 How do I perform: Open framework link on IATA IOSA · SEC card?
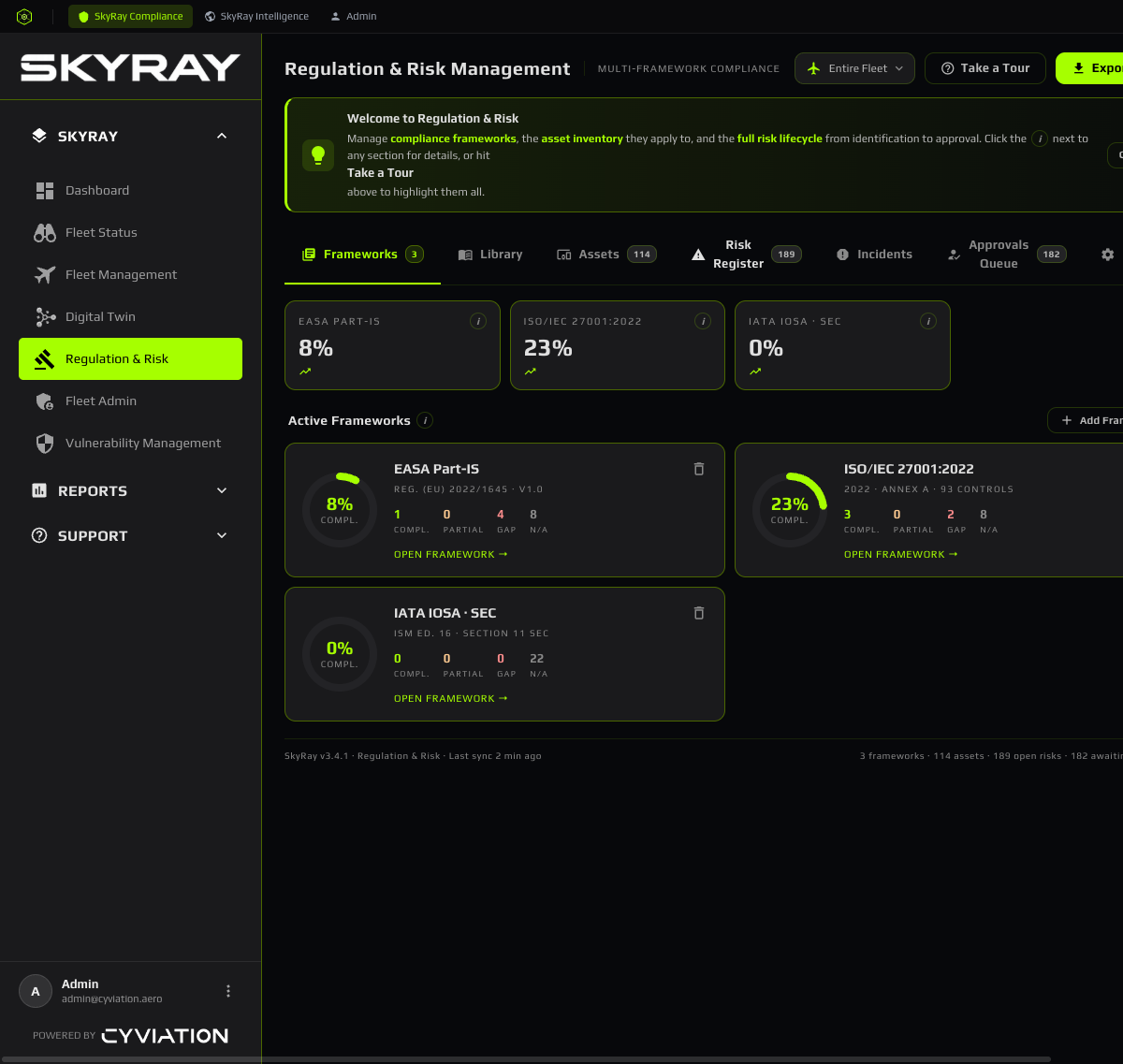[451, 698]
